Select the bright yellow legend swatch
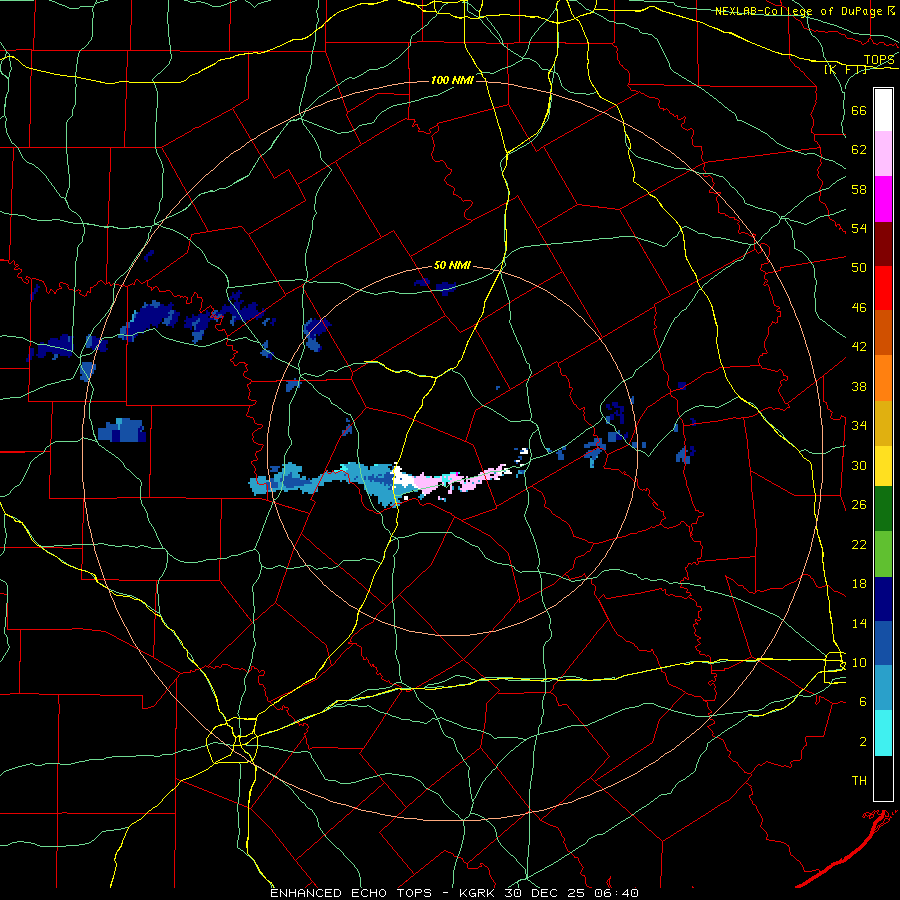The height and width of the screenshot is (900, 900). pos(883,466)
